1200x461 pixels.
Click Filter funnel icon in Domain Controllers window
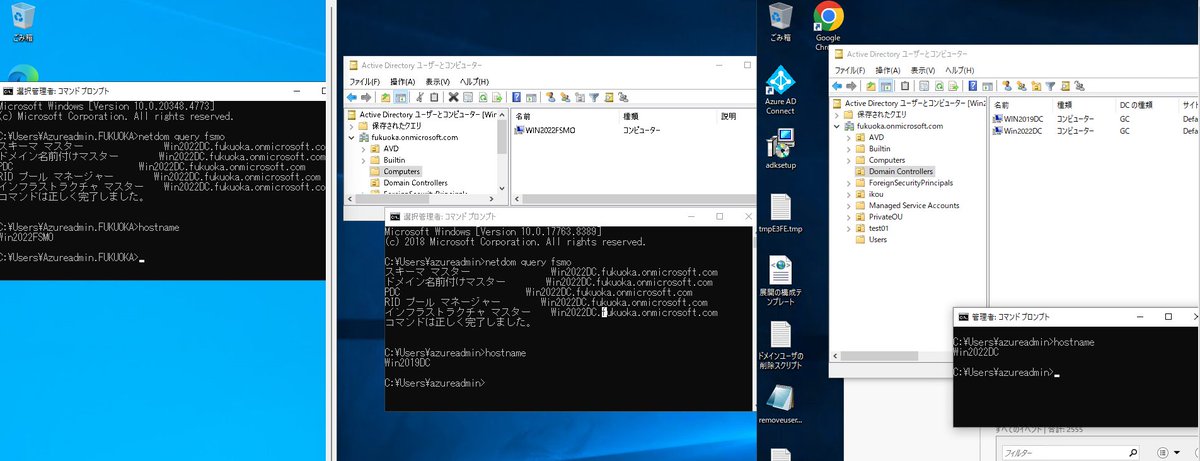point(1050,86)
